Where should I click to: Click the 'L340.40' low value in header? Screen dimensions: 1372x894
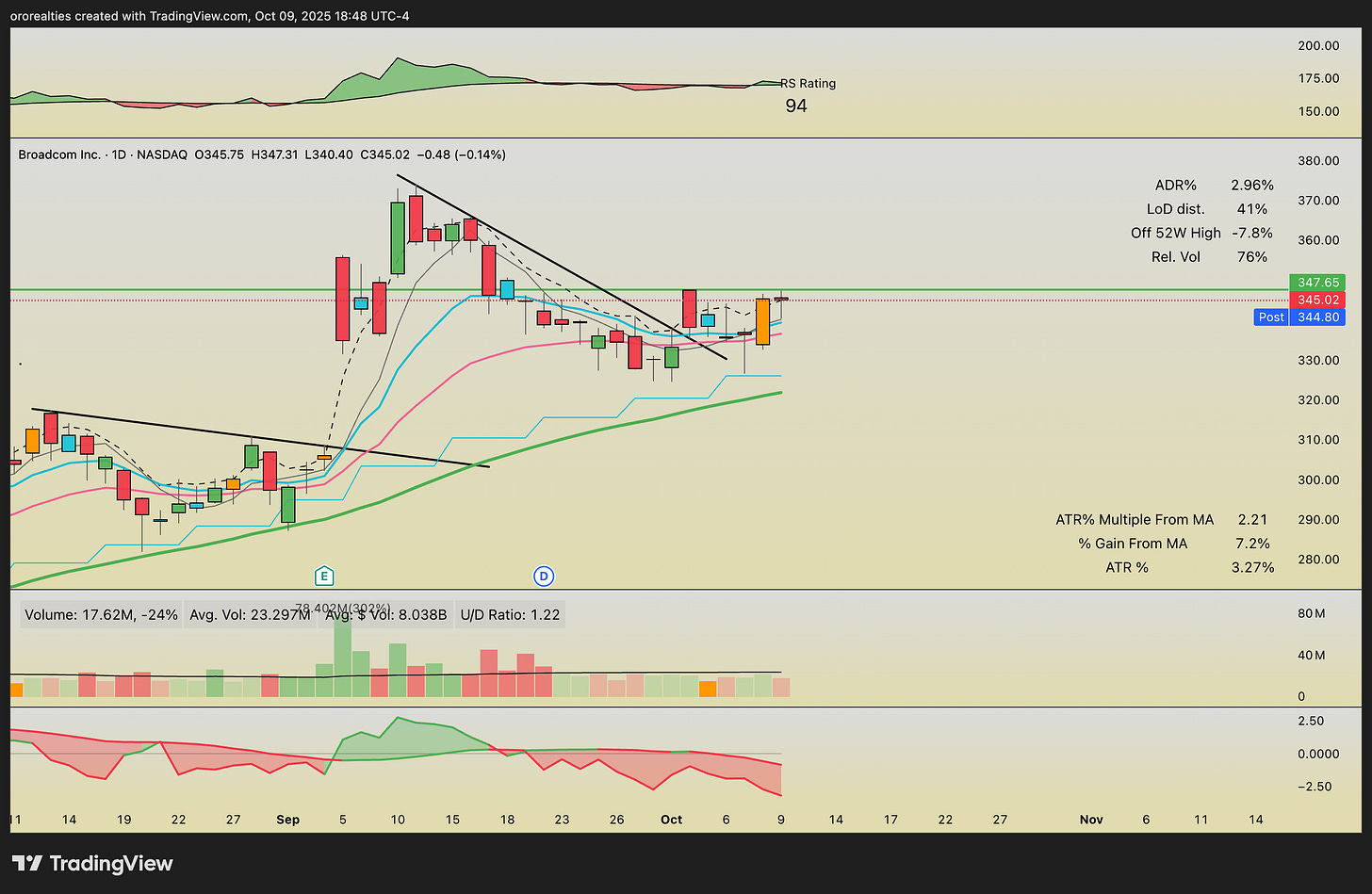[x=328, y=154]
